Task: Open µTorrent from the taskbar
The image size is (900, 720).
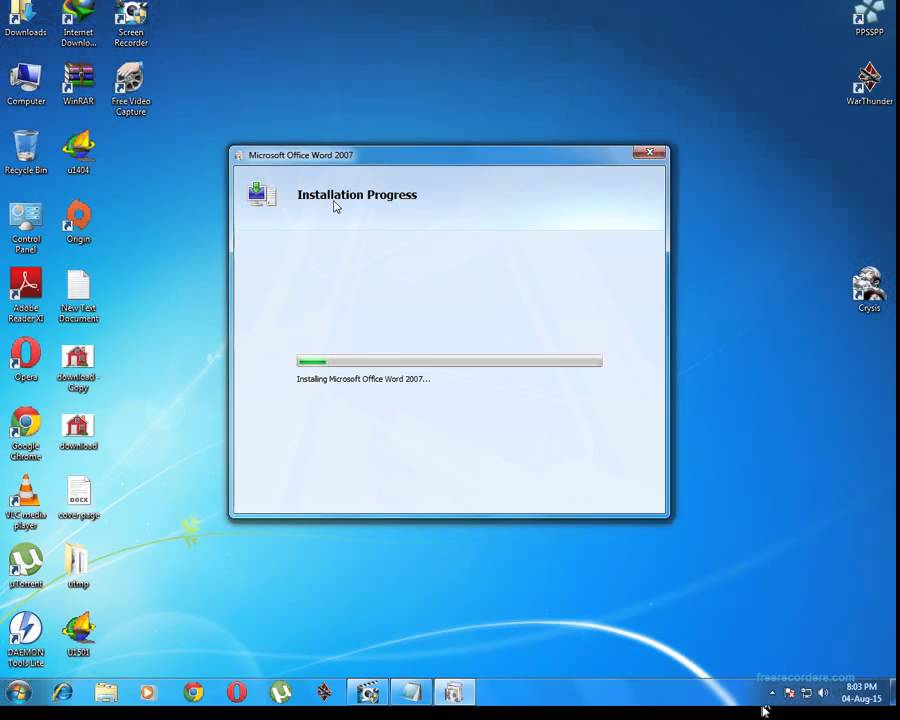Action: [280, 692]
